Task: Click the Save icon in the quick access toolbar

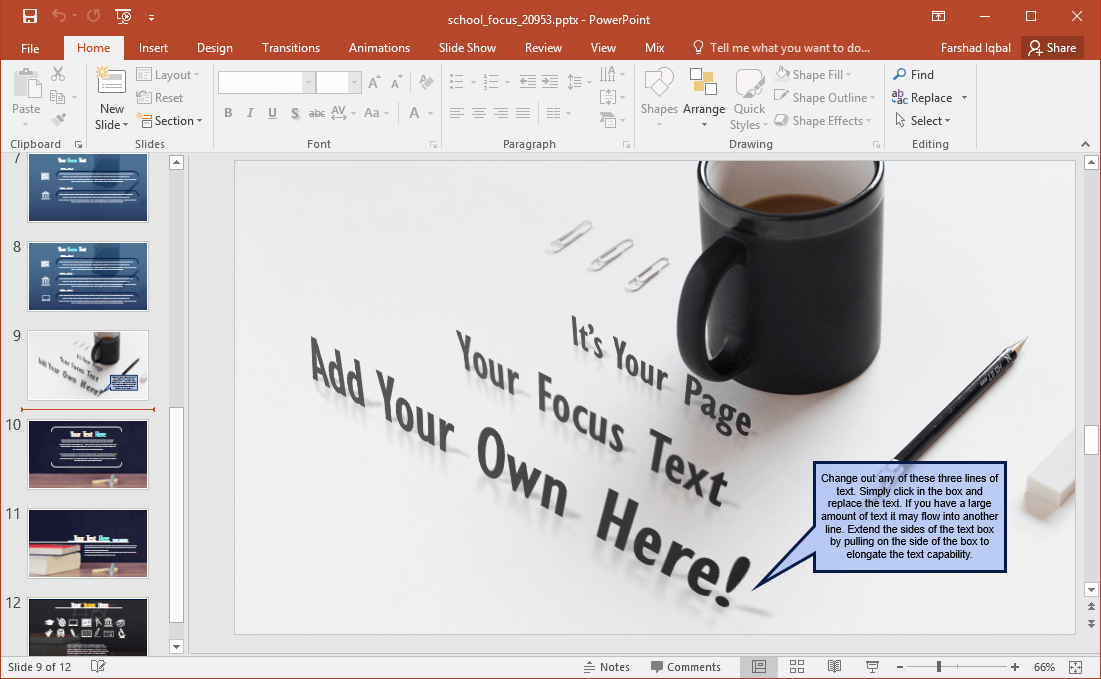Action: [29, 16]
